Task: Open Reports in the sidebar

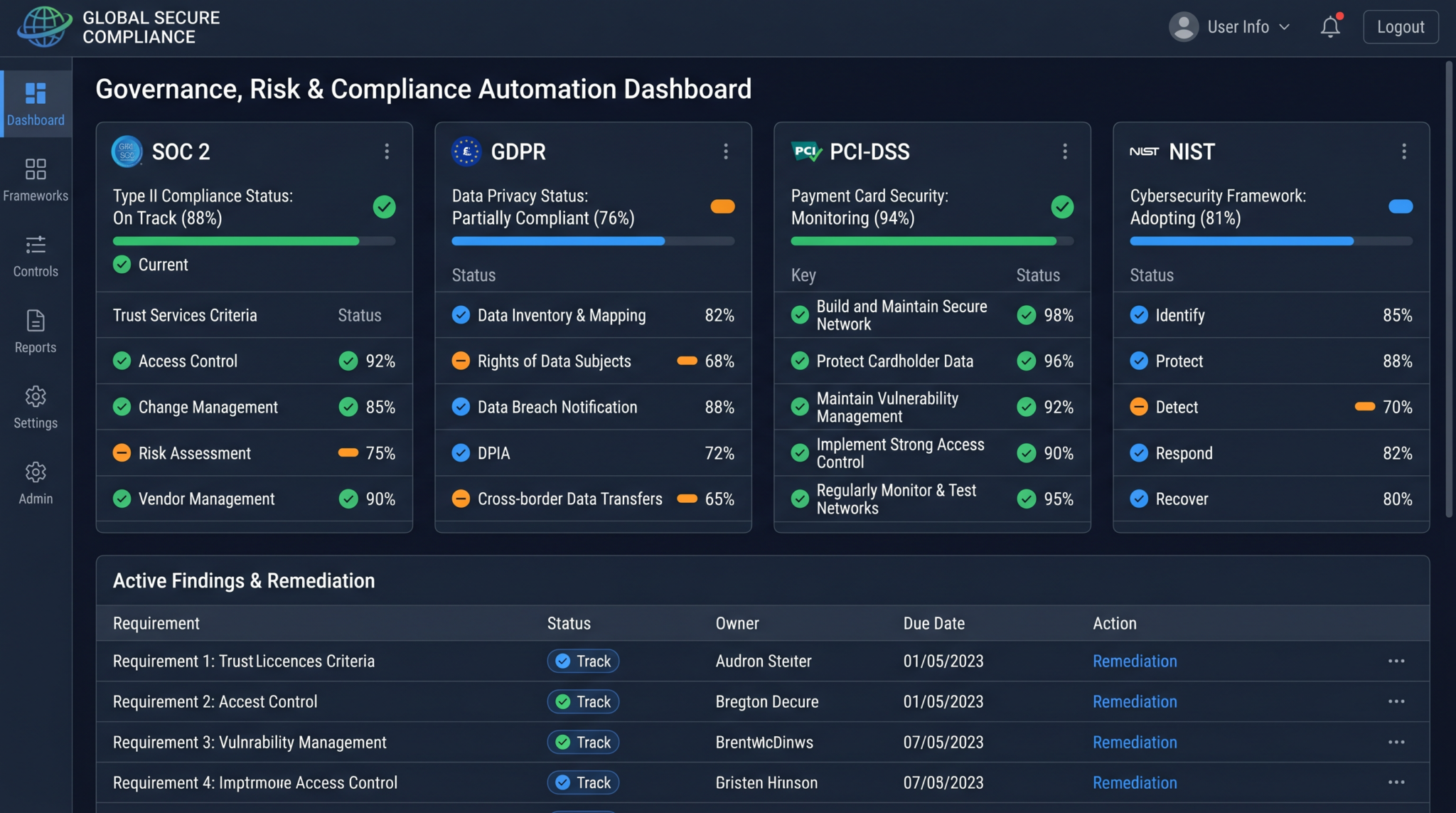Action: pos(36,332)
